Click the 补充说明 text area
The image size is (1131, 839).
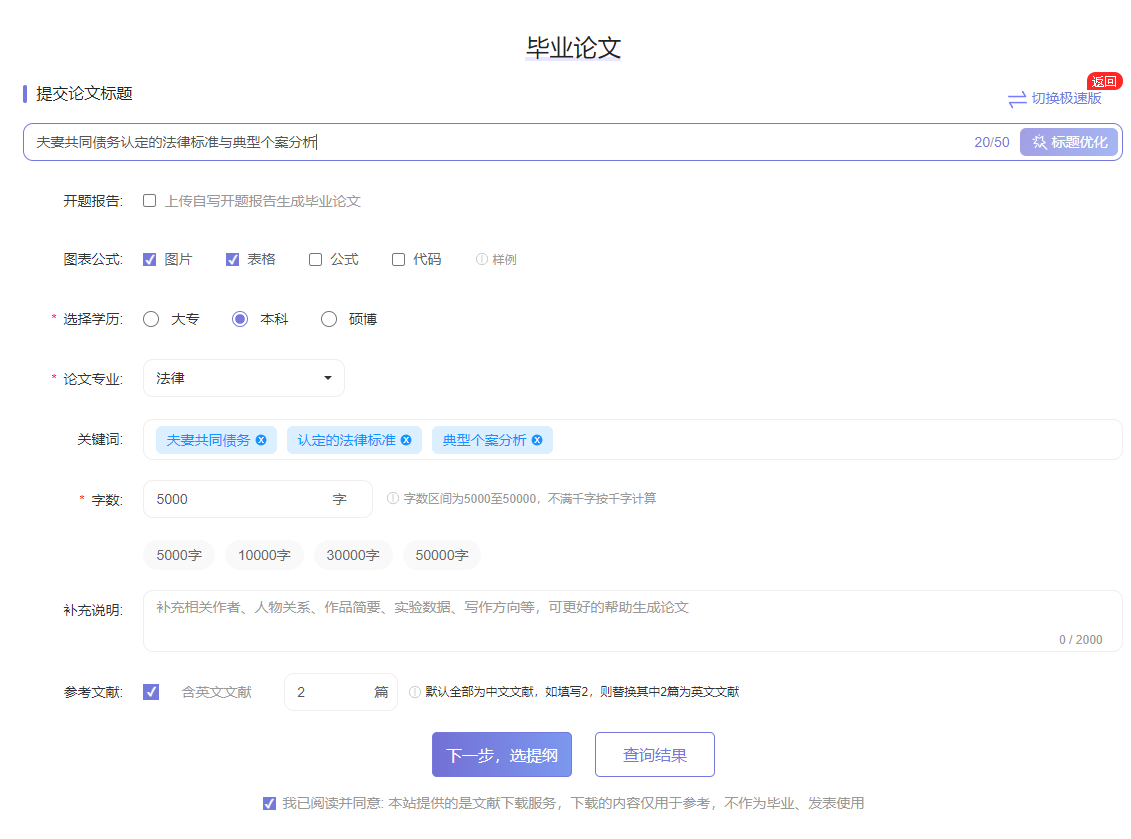[x=633, y=620]
